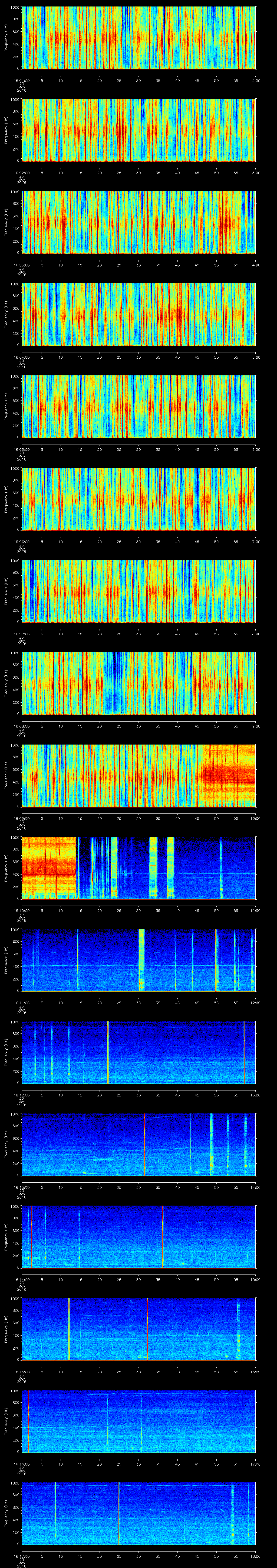The width and height of the screenshot is (277, 1568).
Task: Click the 2:00 end time label
Action: pos(256,80)
